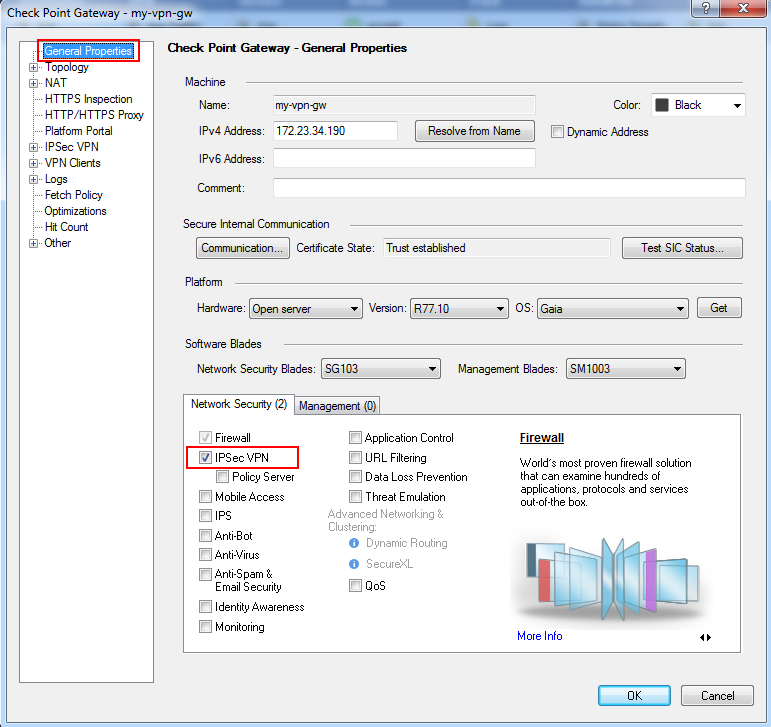Click the Cancel button
The height and width of the screenshot is (727, 771).
717,696
